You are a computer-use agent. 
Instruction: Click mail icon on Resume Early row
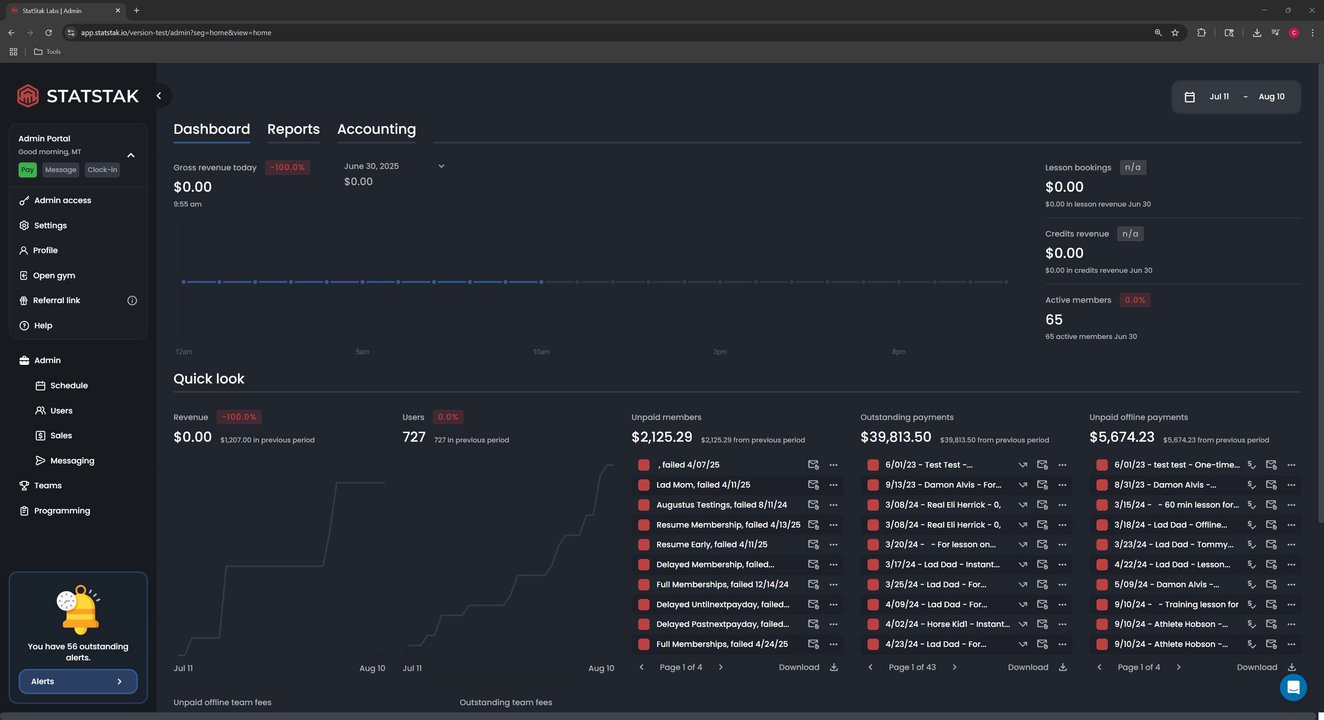[x=813, y=545]
